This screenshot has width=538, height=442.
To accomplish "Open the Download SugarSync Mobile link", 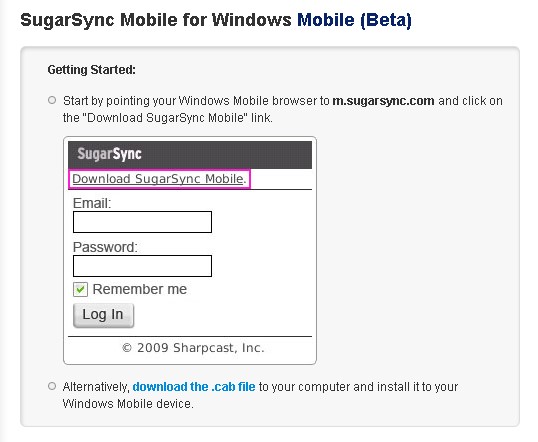I will coord(159,179).
